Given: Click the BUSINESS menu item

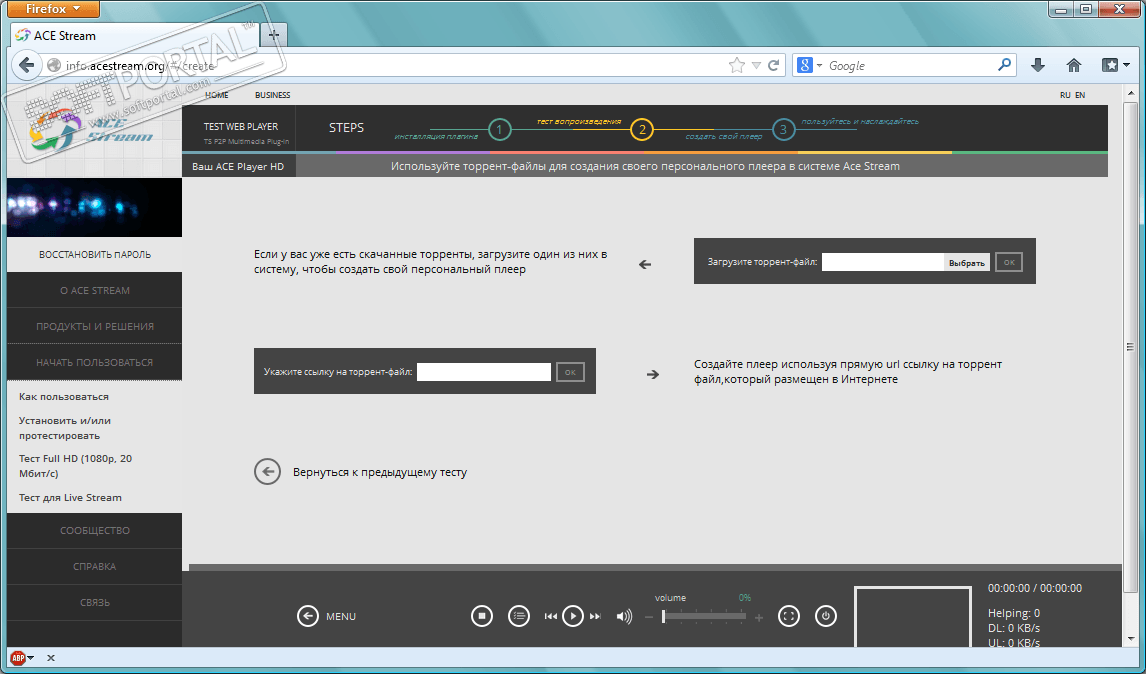Looking at the screenshot, I should (x=273, y=95).
